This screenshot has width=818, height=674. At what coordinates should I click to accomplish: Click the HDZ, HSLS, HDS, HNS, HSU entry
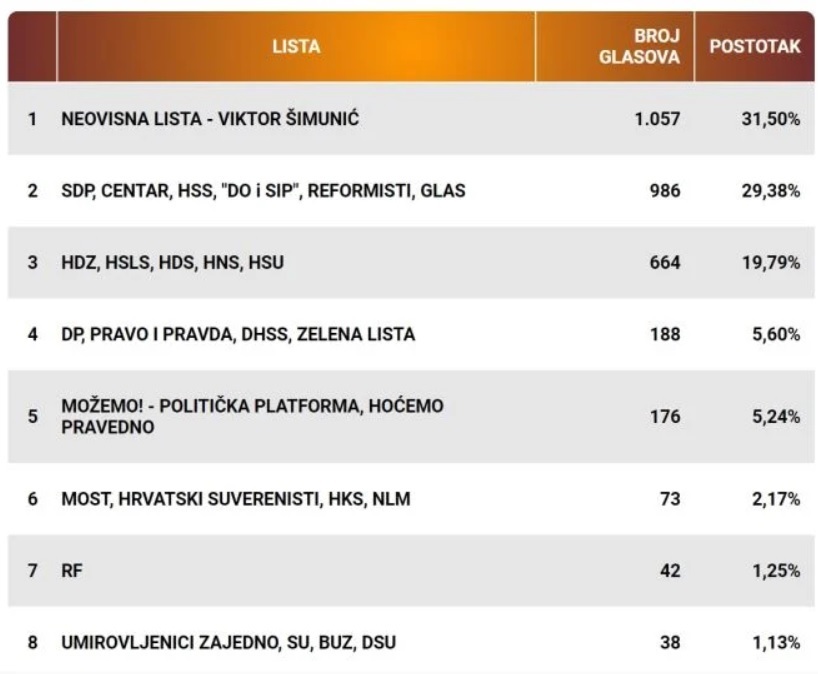tap(173, 262)
